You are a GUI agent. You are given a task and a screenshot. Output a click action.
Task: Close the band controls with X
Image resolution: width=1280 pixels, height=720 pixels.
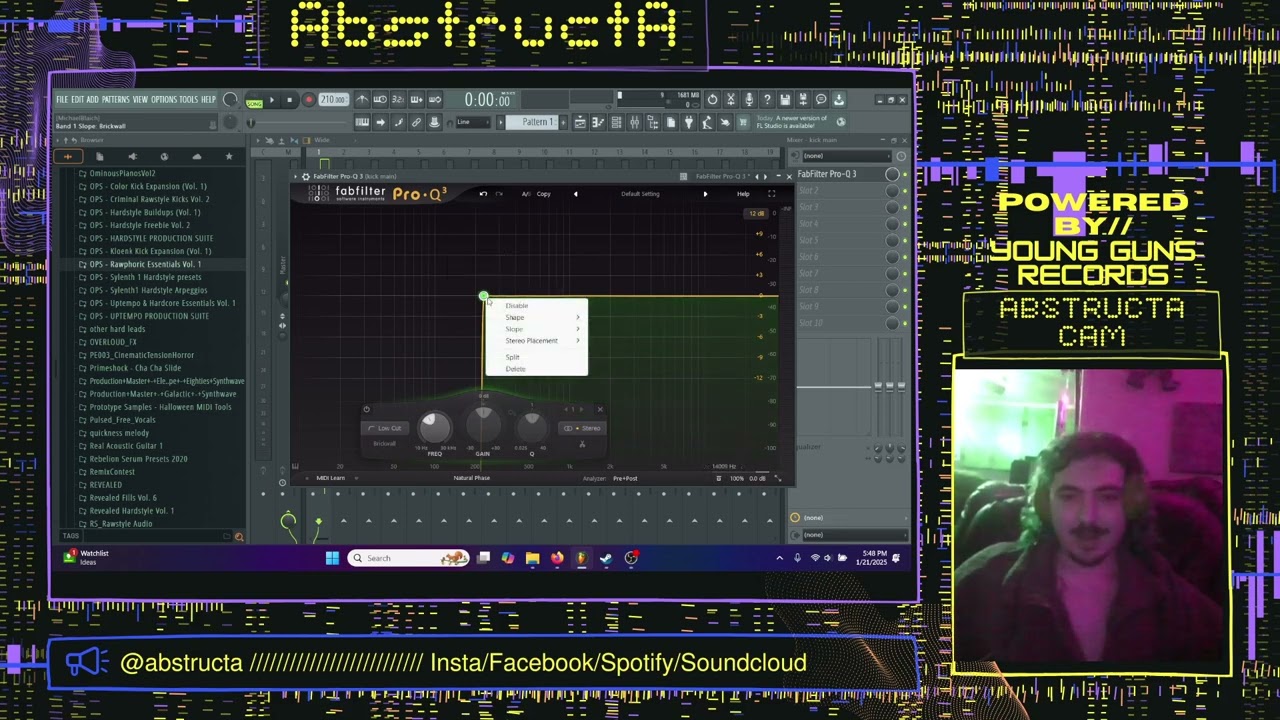pos(599,409)
